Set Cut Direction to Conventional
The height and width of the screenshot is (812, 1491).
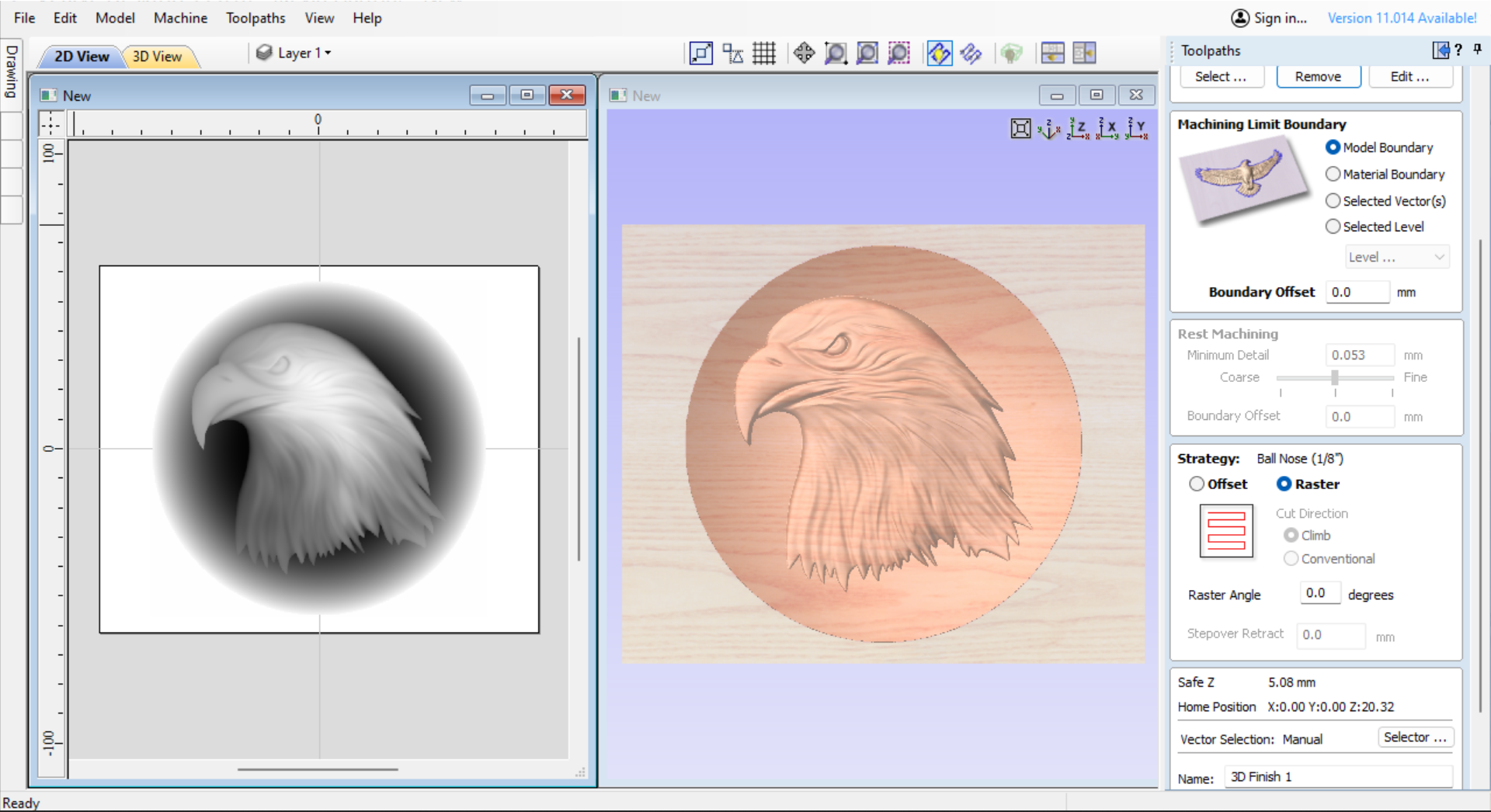(x=1291, y=558)
